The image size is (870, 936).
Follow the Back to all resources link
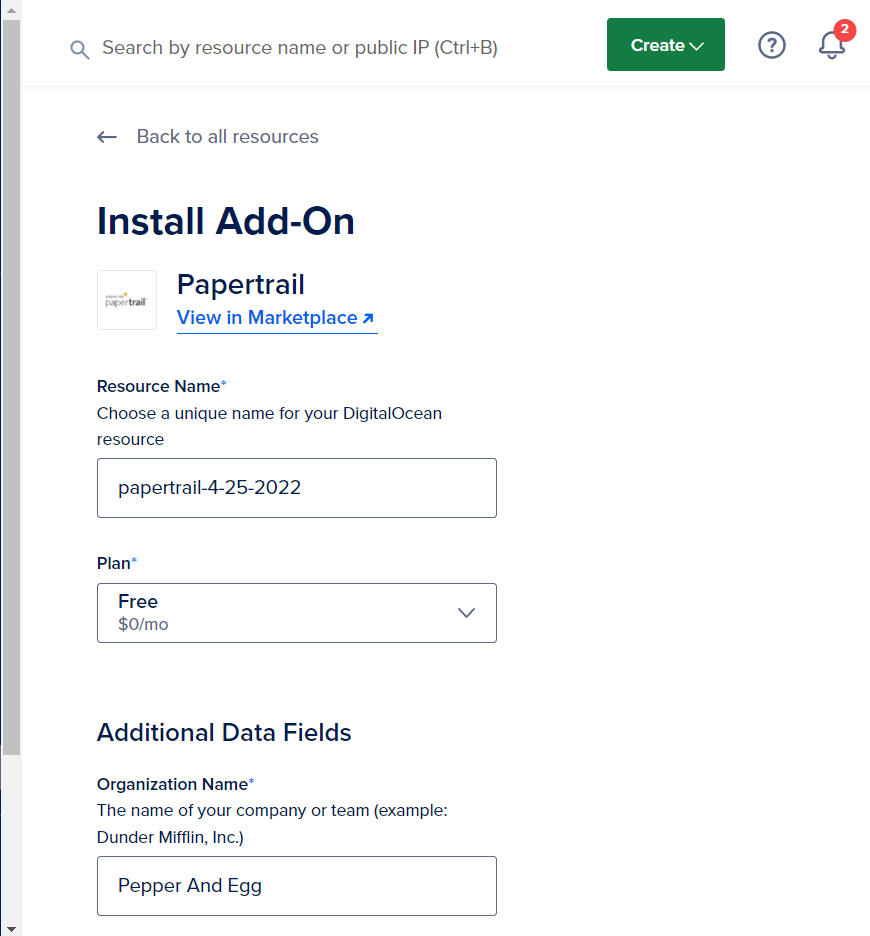pos(228,137)
